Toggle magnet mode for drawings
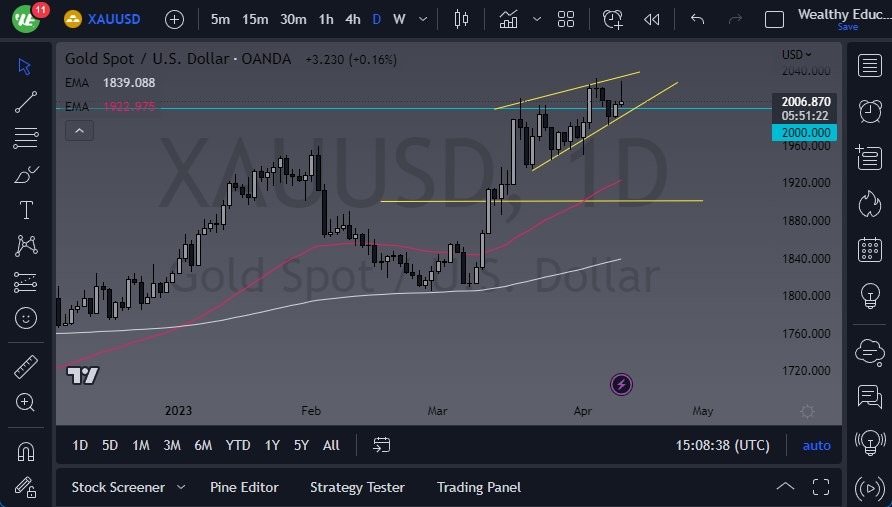 tap(26, 452)
